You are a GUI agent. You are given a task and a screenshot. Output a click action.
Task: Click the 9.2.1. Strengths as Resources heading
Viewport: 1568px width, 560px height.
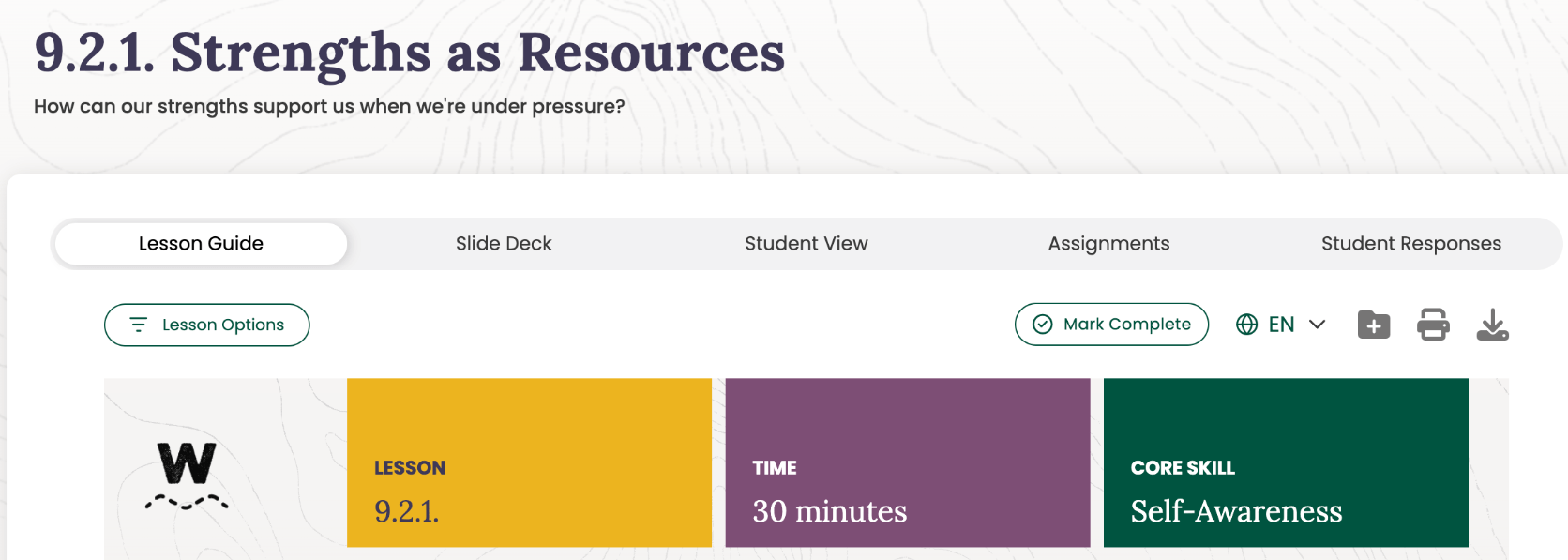pos(409,53)
